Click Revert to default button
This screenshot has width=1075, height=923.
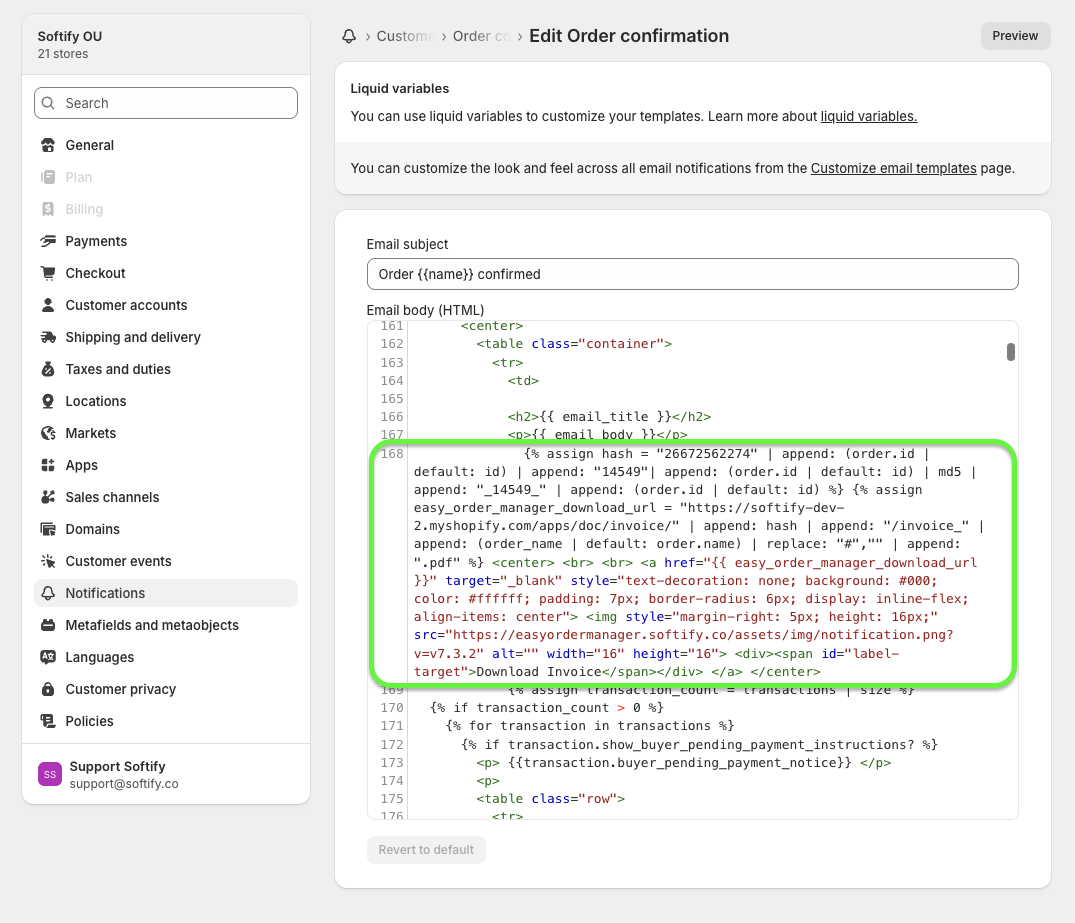[426, 850]
